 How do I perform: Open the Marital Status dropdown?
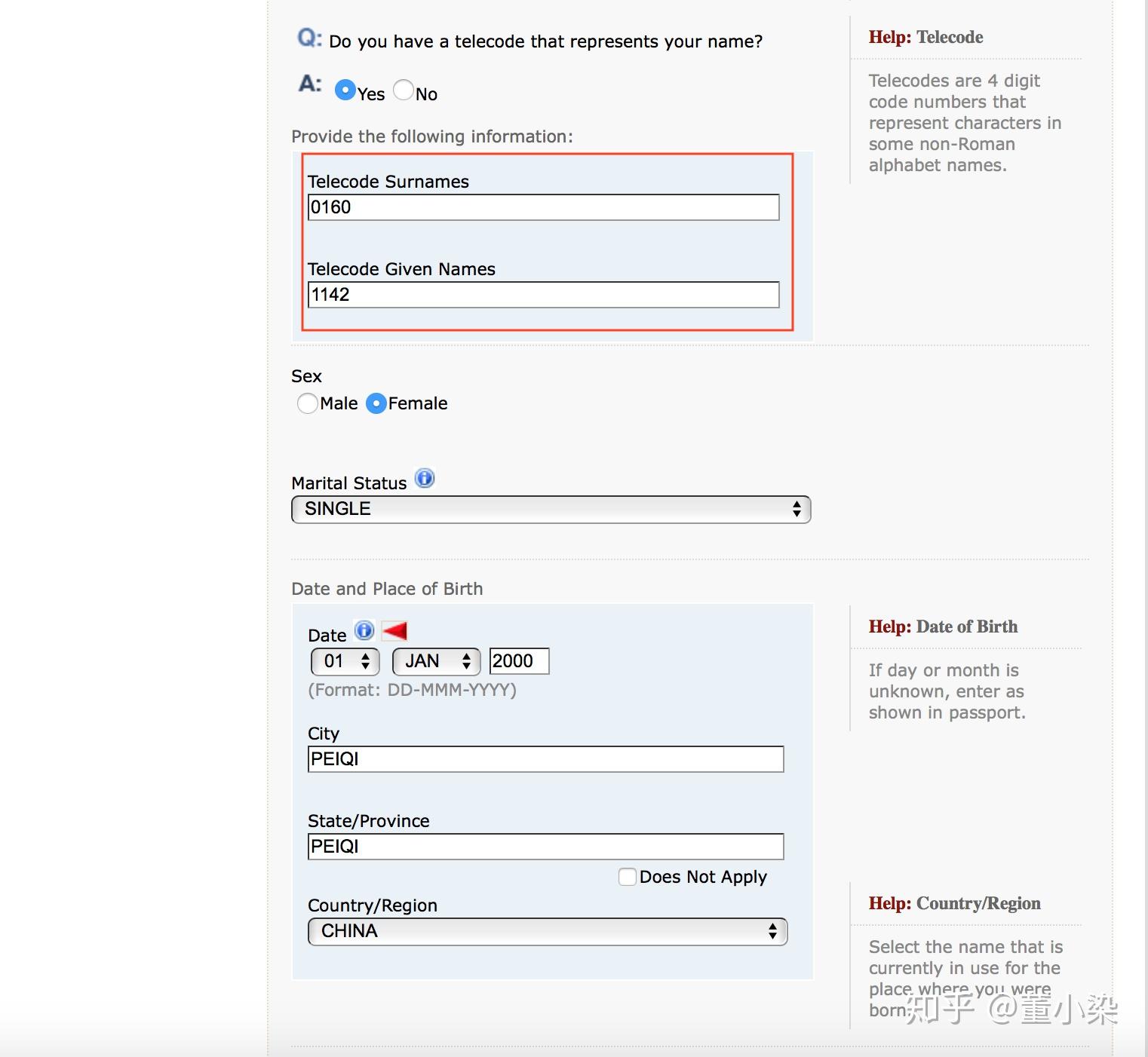point(551,510)
